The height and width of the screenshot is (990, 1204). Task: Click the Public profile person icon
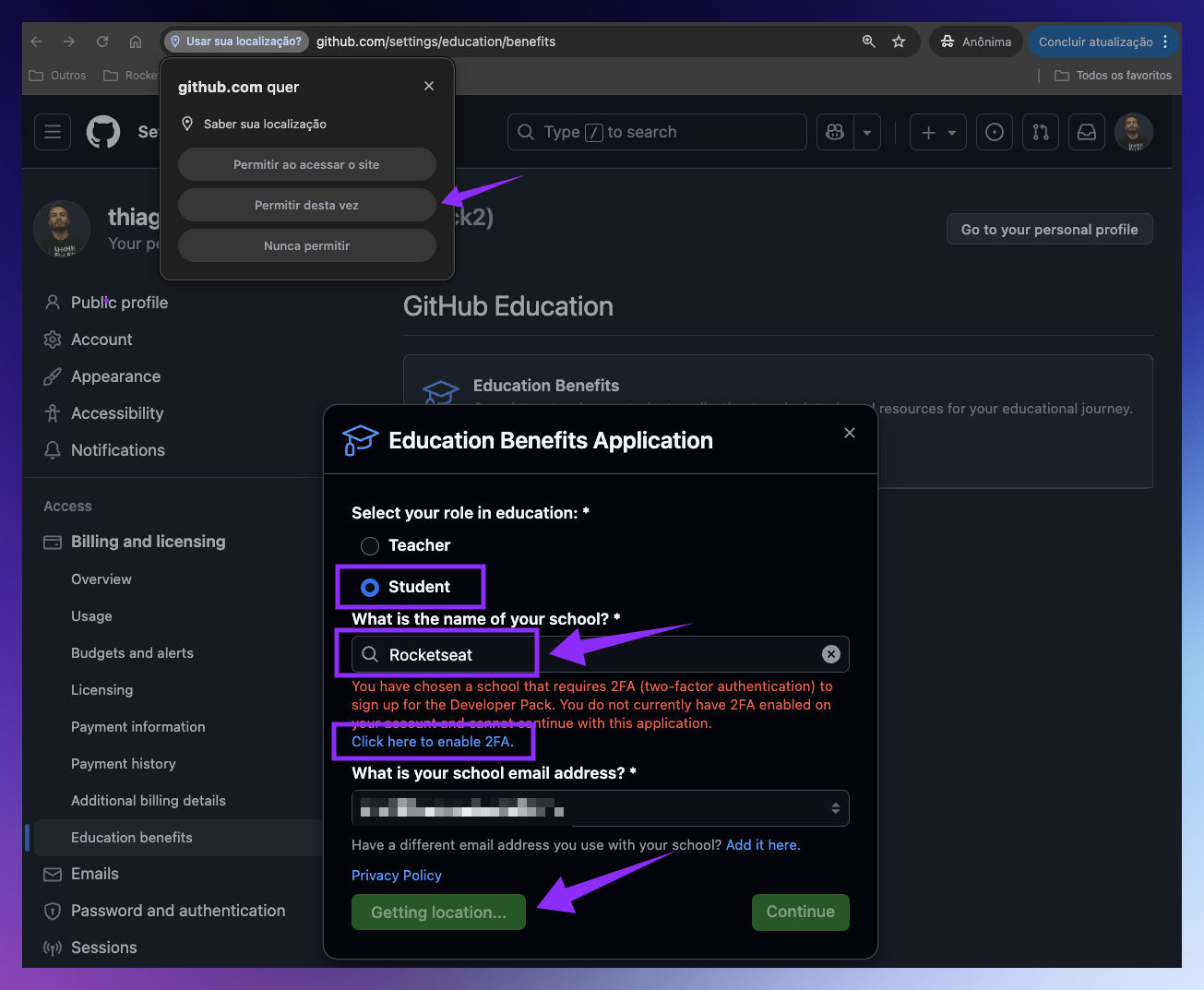pos(53,303)
